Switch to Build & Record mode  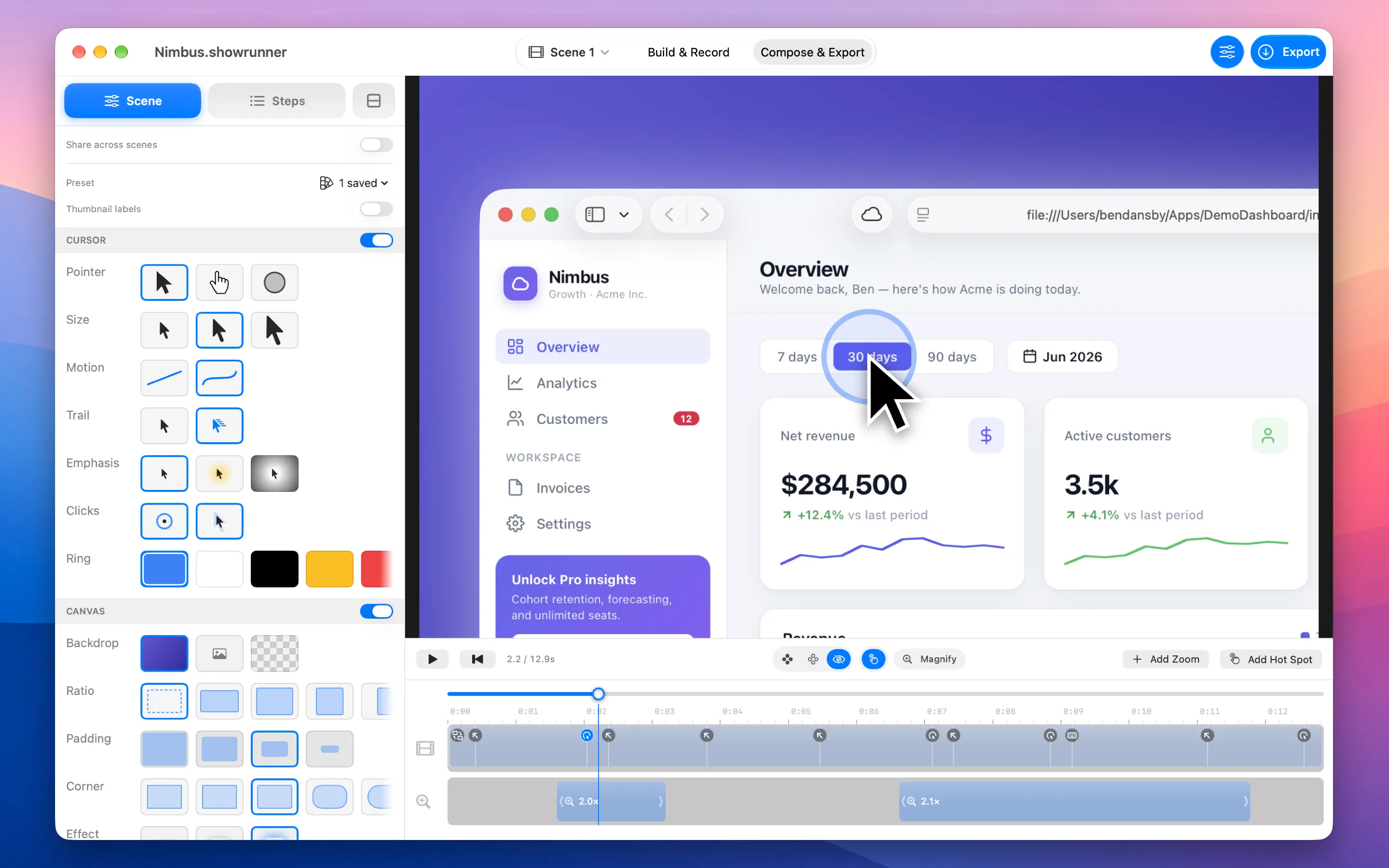(688, 52)
